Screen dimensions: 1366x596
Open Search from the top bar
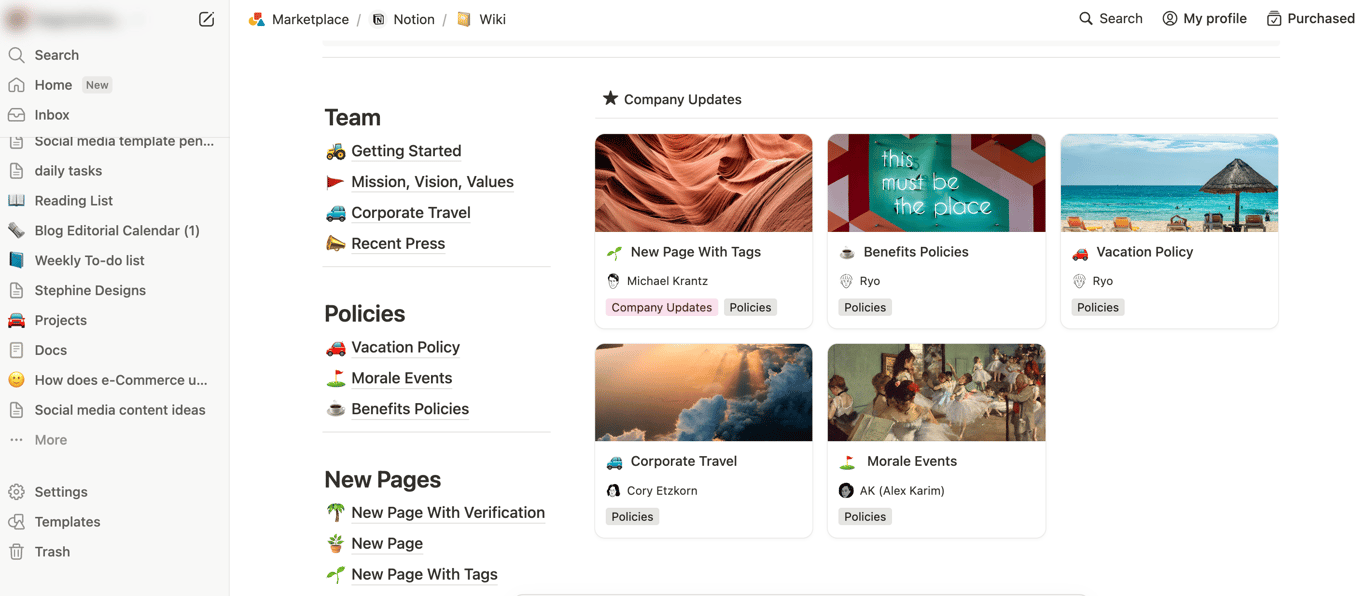tap(1110, 18)
